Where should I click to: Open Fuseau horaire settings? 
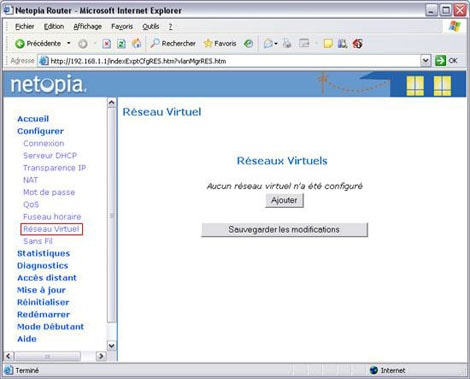pyautogui.click(x=52, y=217)
